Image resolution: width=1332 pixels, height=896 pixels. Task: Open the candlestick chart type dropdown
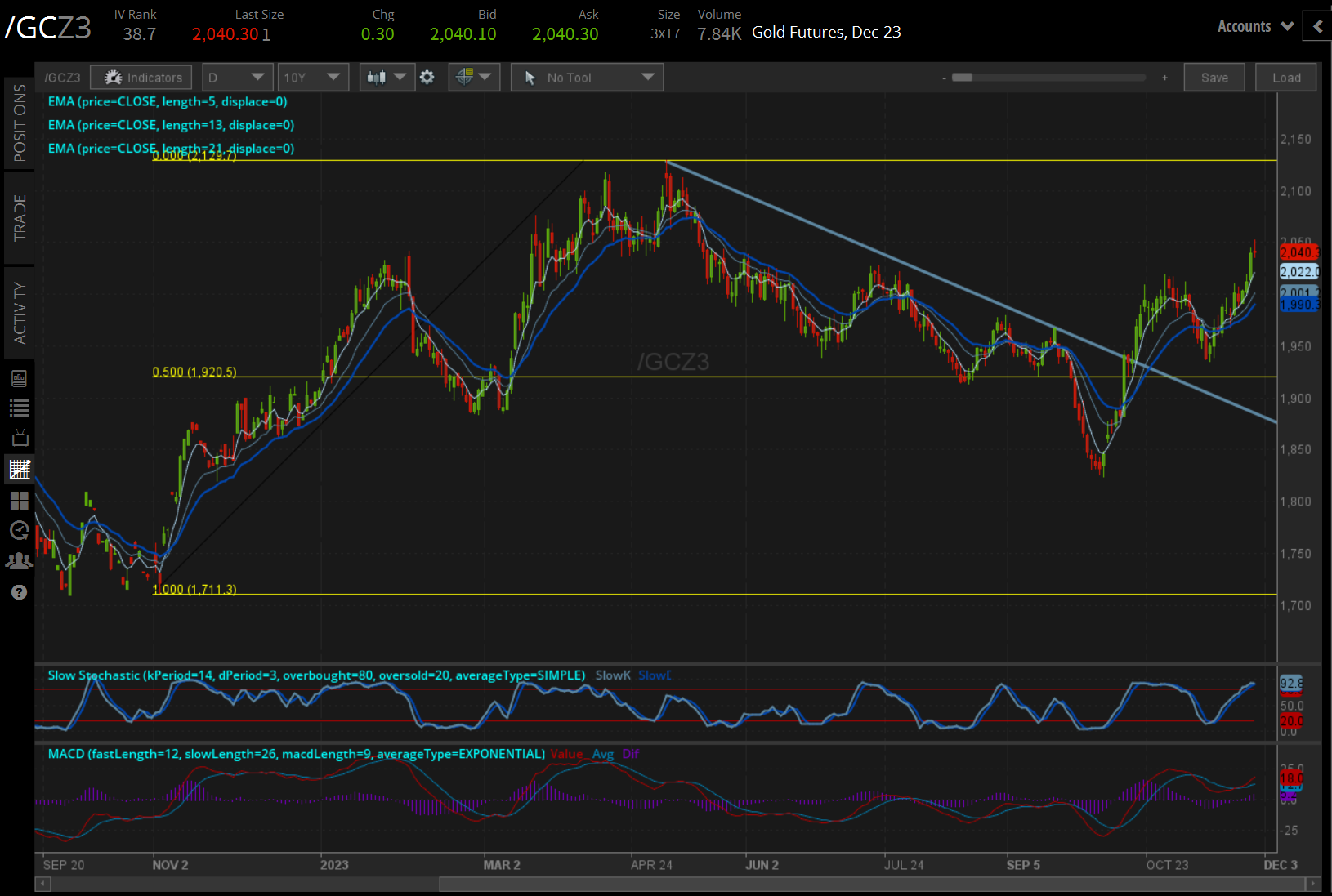(387, 78)
